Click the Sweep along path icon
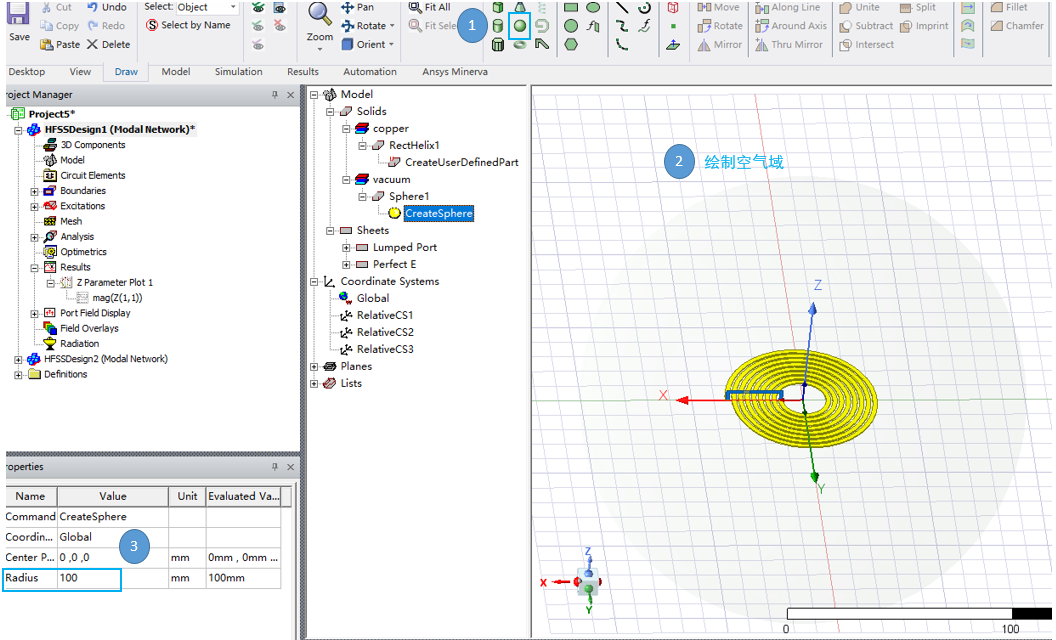The image size is (1056, 640). 967,44
